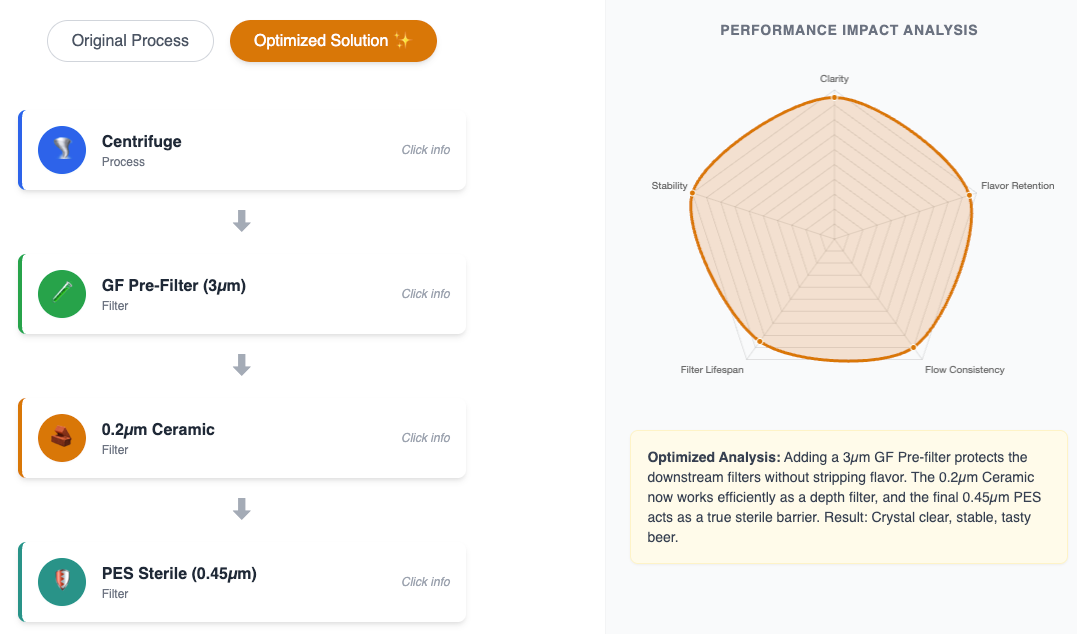Select the Flow Consistency radar data point
1077x634 pixels.
[x=914, y=348]
